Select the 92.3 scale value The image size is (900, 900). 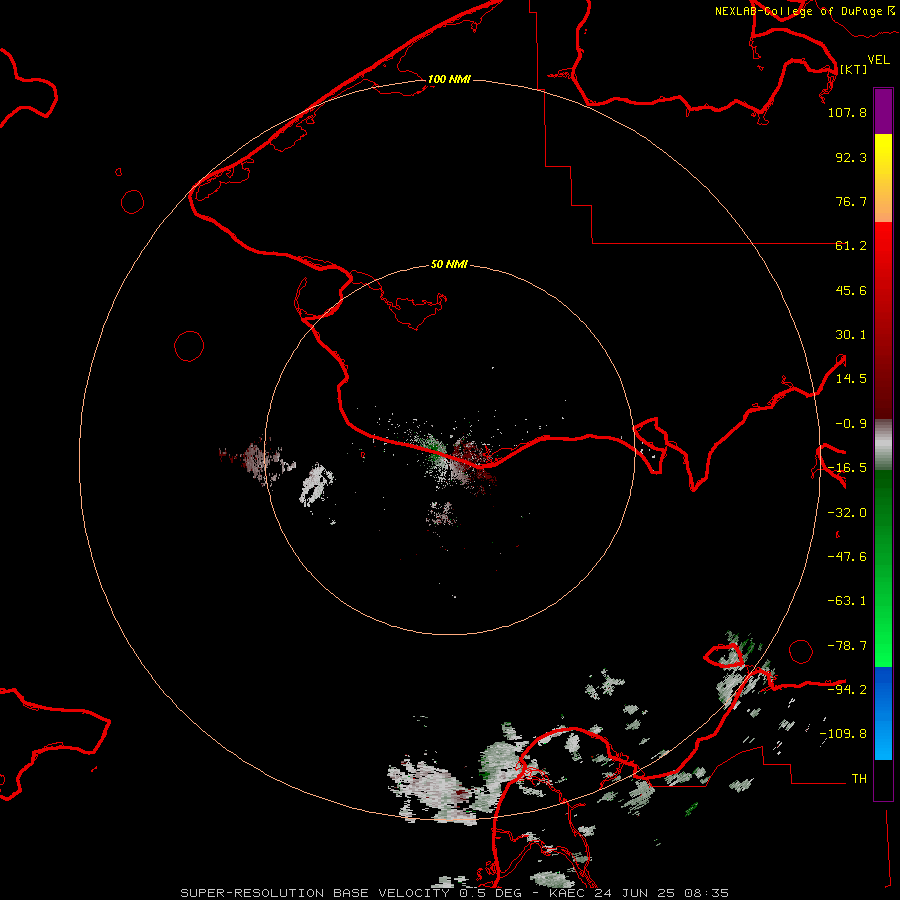pos(851,157)
